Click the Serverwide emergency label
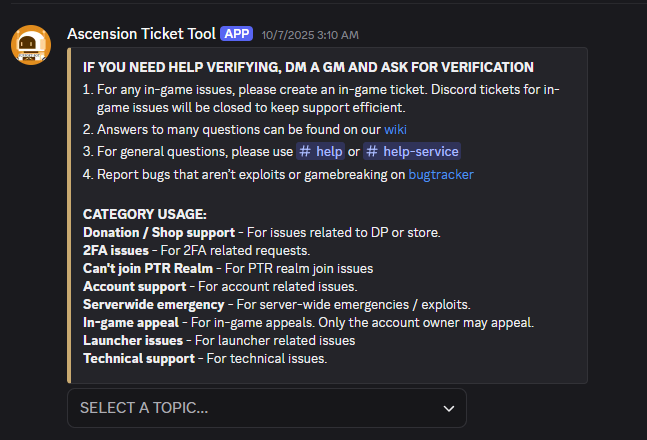 [x=155, y=304]
